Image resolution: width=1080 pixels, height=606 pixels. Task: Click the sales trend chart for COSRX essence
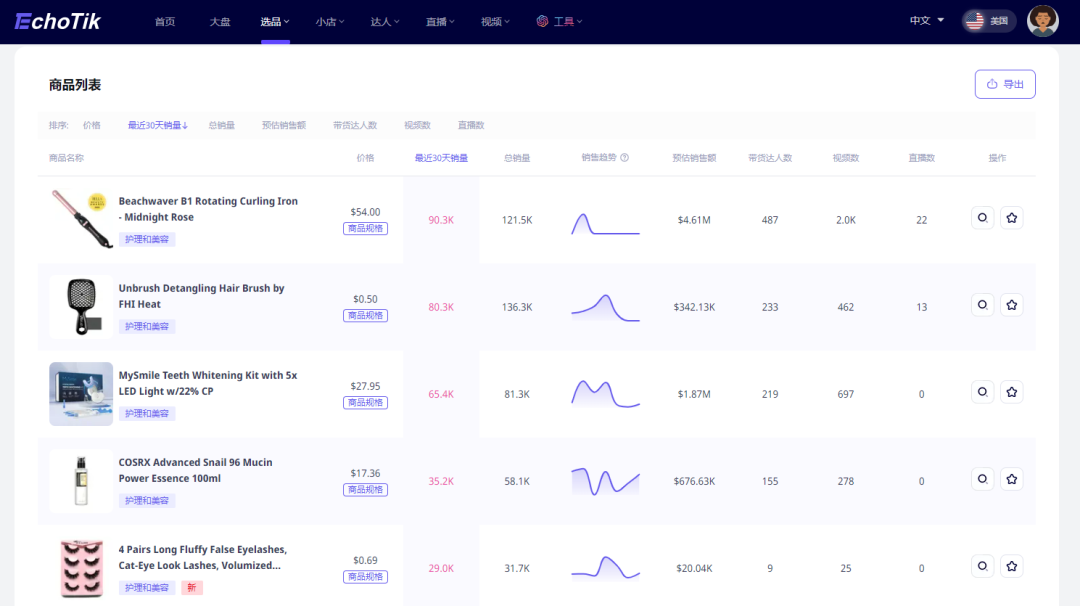pyautogui.click(x=605, y=481)
